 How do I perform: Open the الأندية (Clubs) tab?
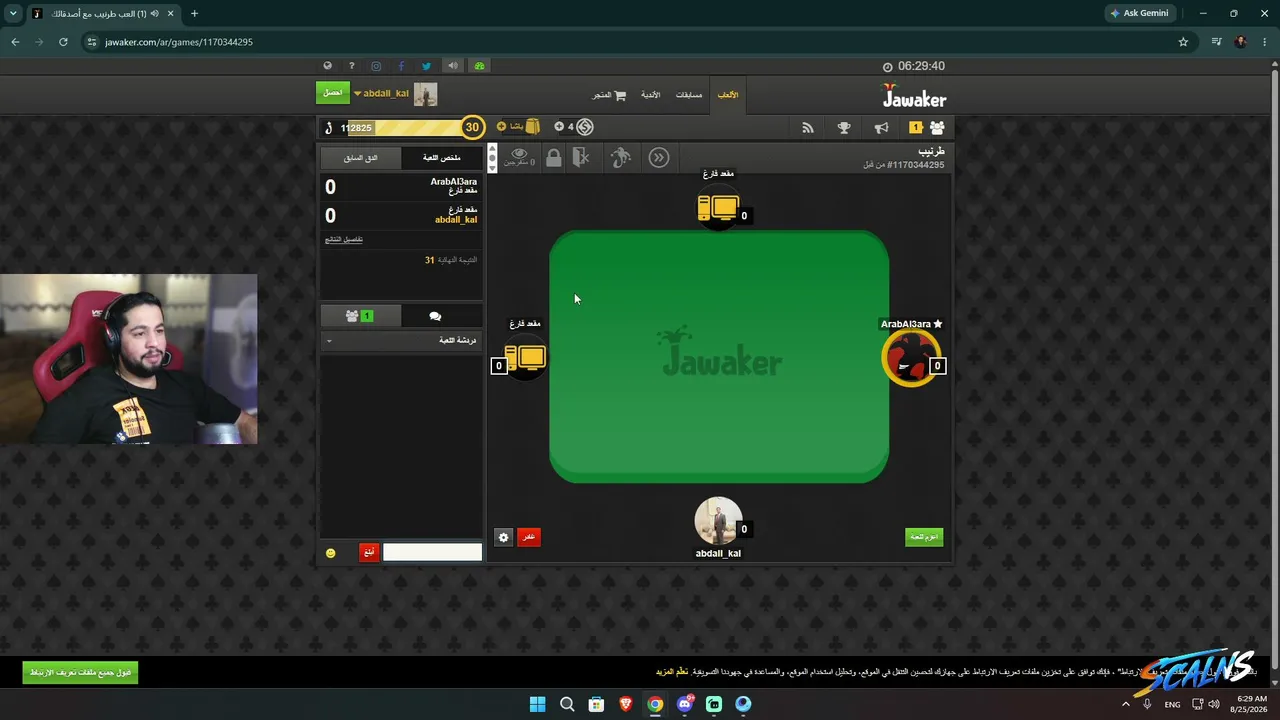(x=650, y=95)
